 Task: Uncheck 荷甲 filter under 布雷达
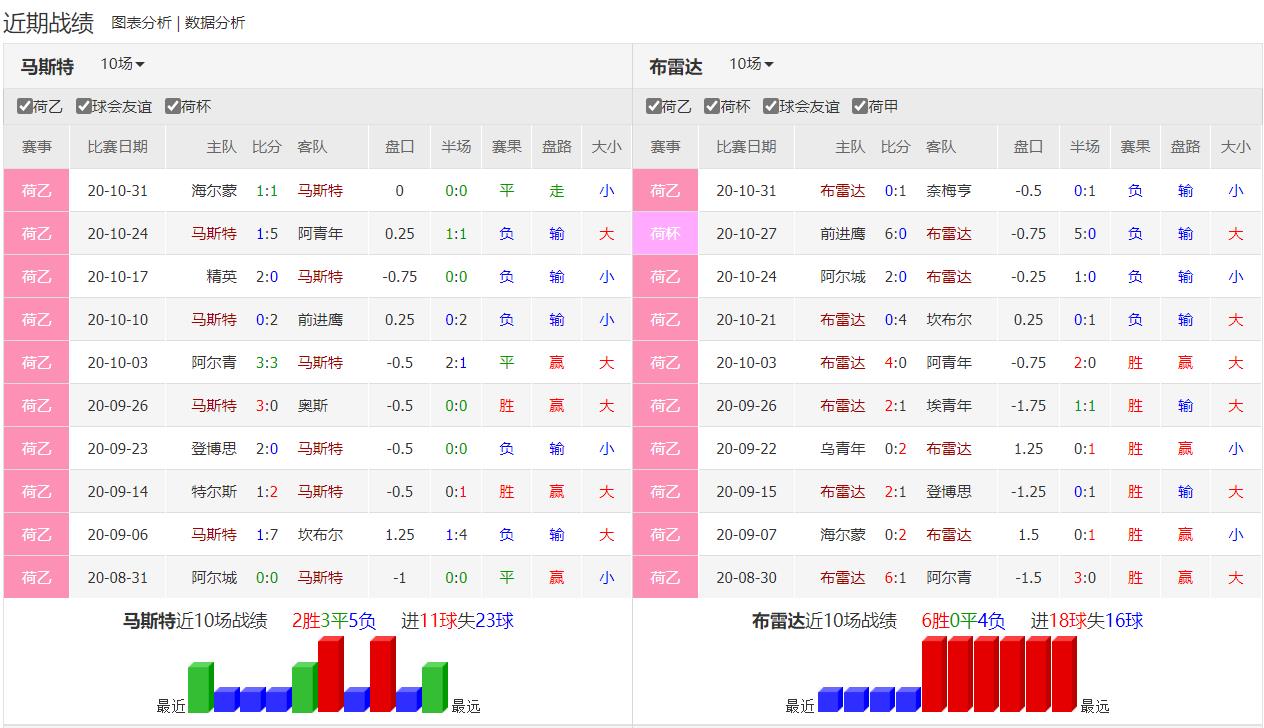coord(860,106)
